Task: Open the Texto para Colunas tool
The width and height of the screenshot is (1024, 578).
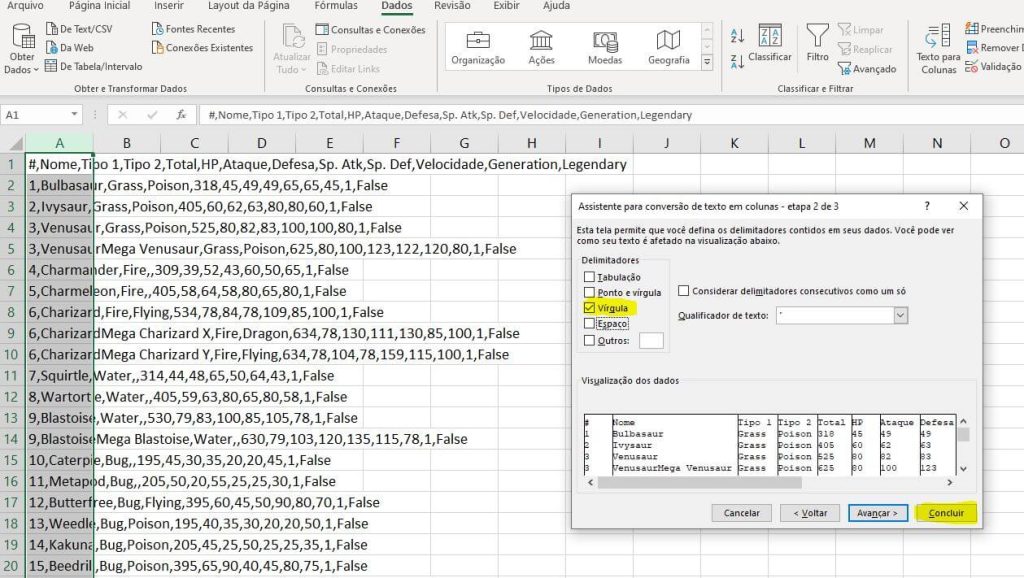Action: point(938,50)
